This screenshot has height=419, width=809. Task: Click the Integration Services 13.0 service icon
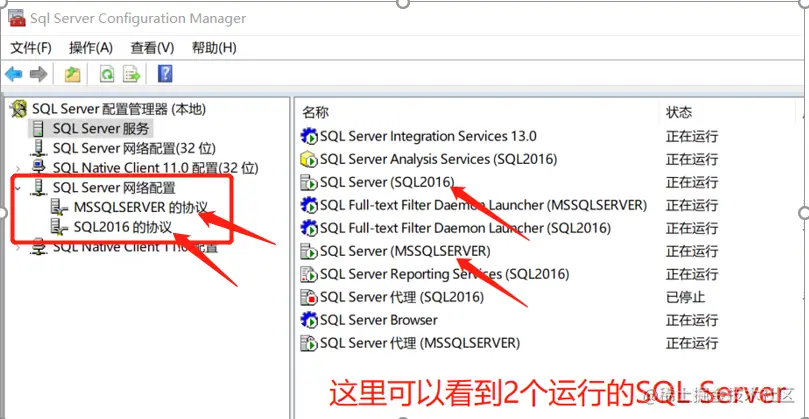(309, 136)
